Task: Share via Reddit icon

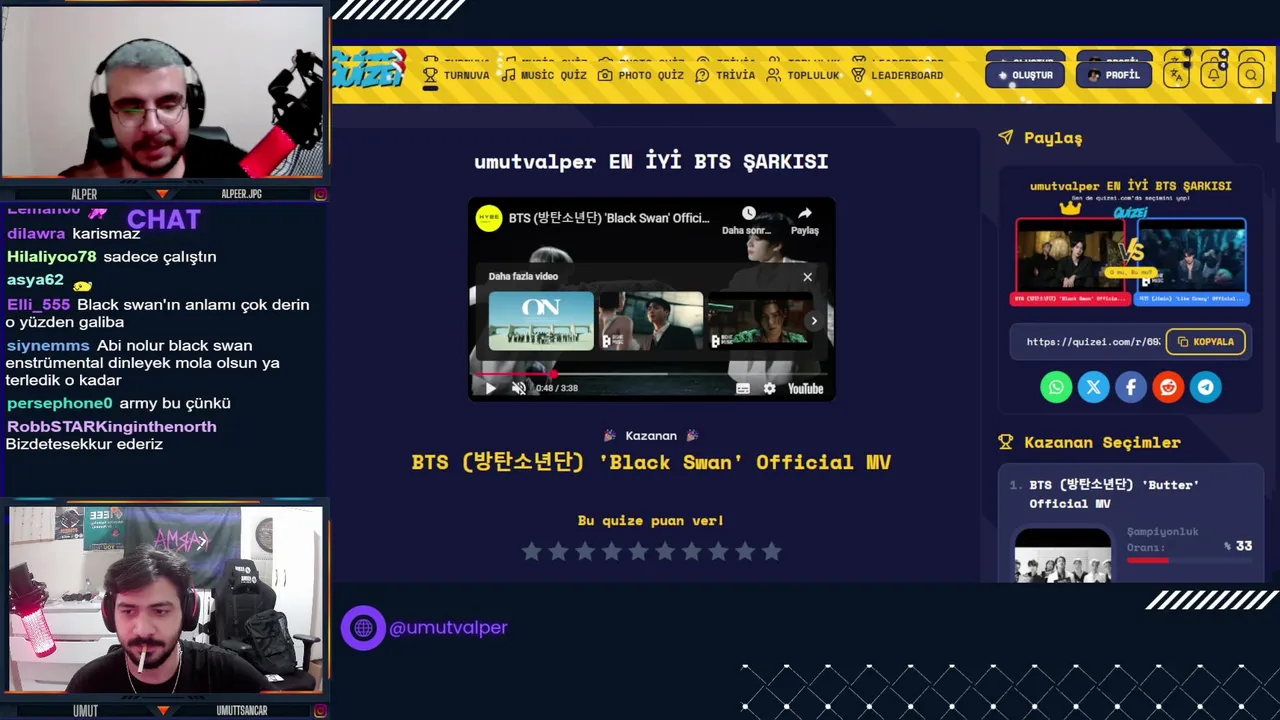Action: pos(1168,387)
